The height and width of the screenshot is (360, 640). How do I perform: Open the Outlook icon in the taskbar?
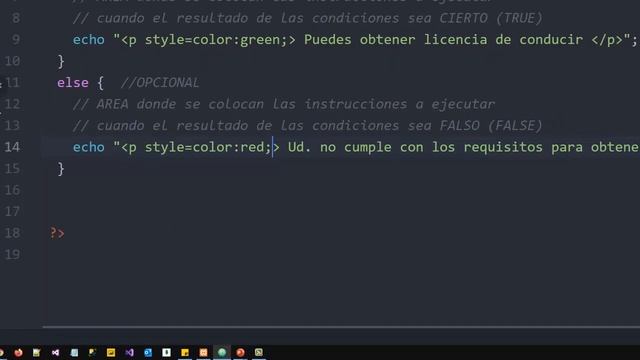tap(148, 352)
